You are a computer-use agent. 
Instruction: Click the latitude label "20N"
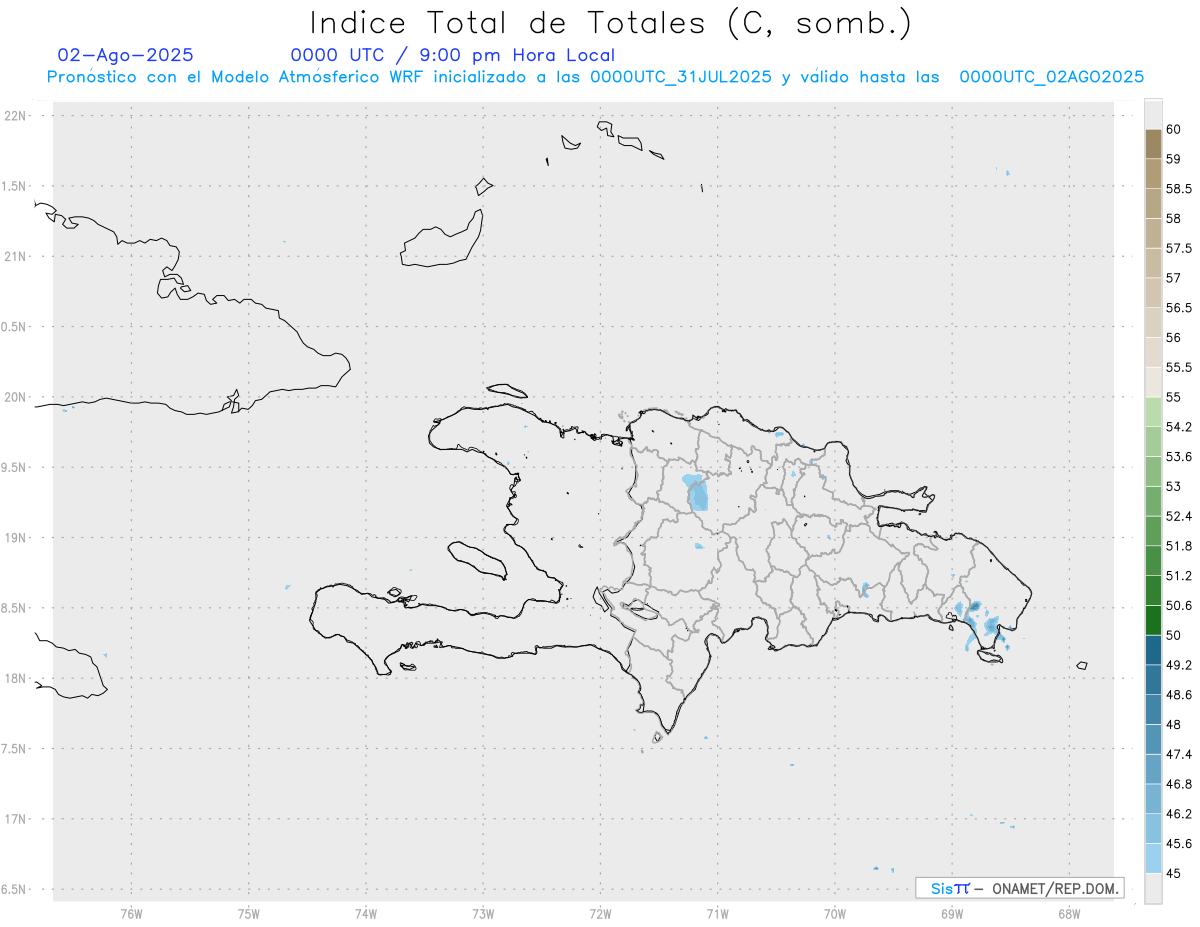click(17, 397)
